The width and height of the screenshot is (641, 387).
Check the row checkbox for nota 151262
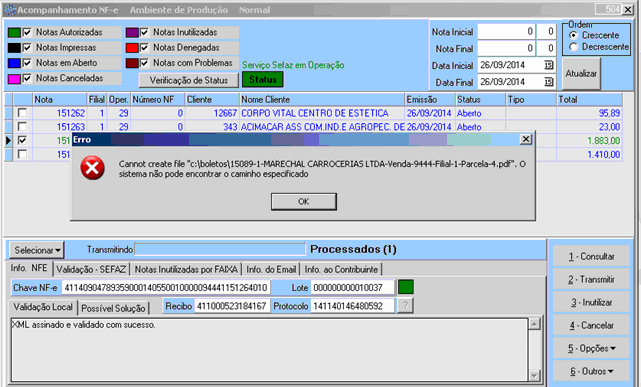tap(22, 113)
